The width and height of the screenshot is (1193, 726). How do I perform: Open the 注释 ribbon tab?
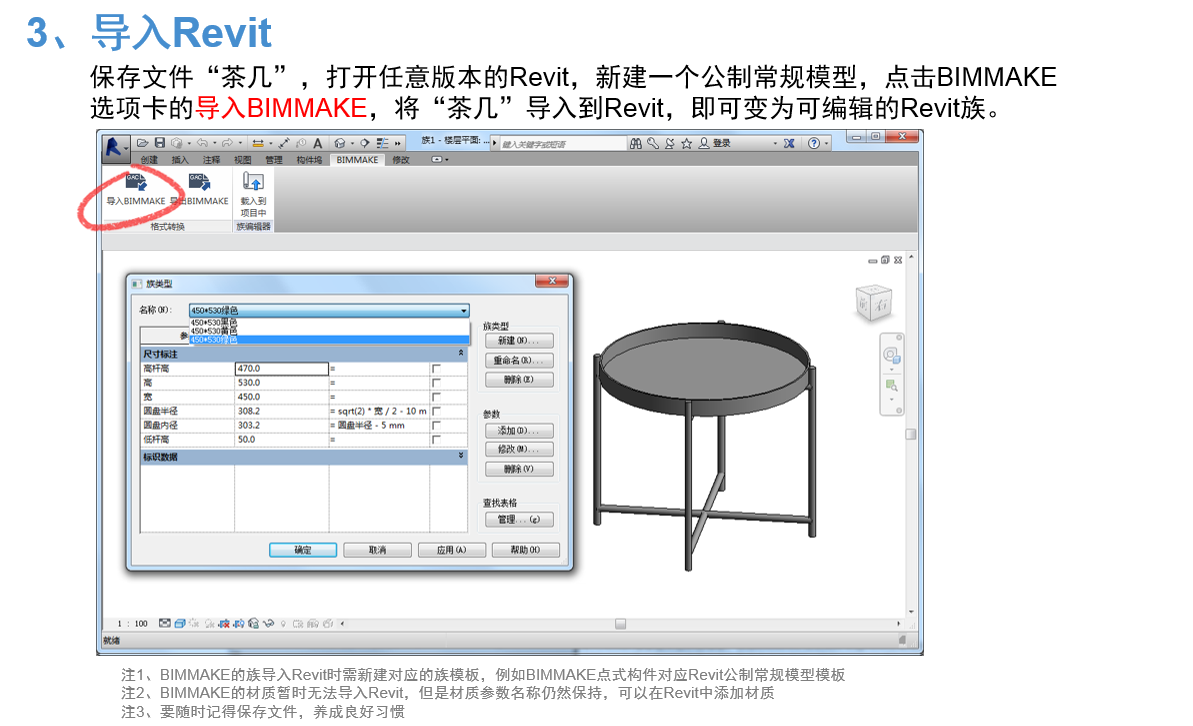(x=212, y=160)
